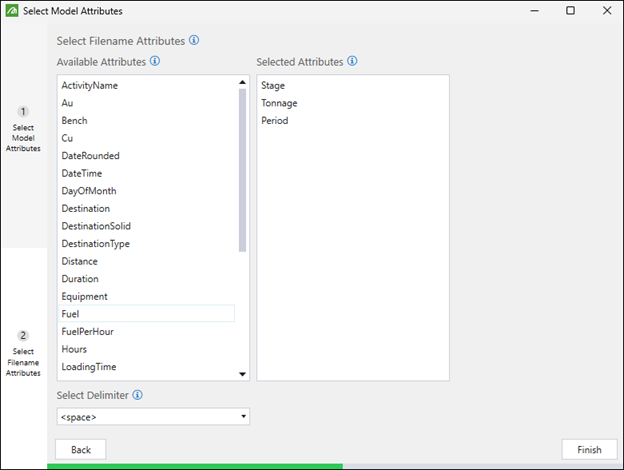Click the Available Attributes scrollbar thumb

click(242, 170)
